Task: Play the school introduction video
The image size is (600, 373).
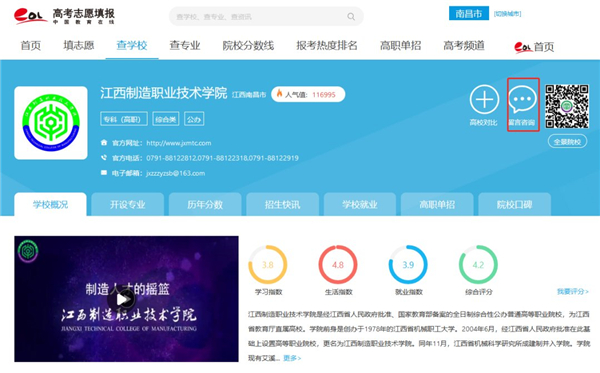Action: [122, 299]
